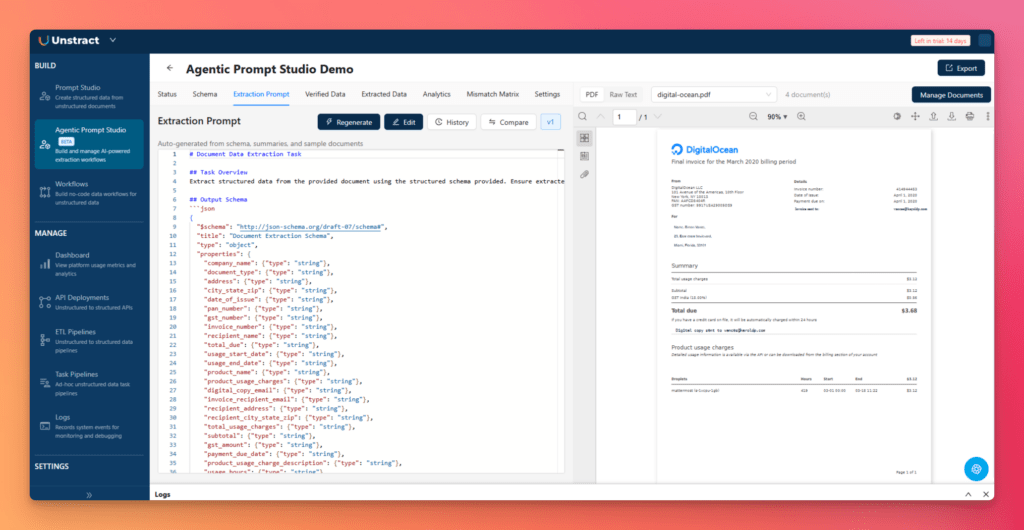Switch document view to Raw Text
The image size is (1024, 530).
623,94
